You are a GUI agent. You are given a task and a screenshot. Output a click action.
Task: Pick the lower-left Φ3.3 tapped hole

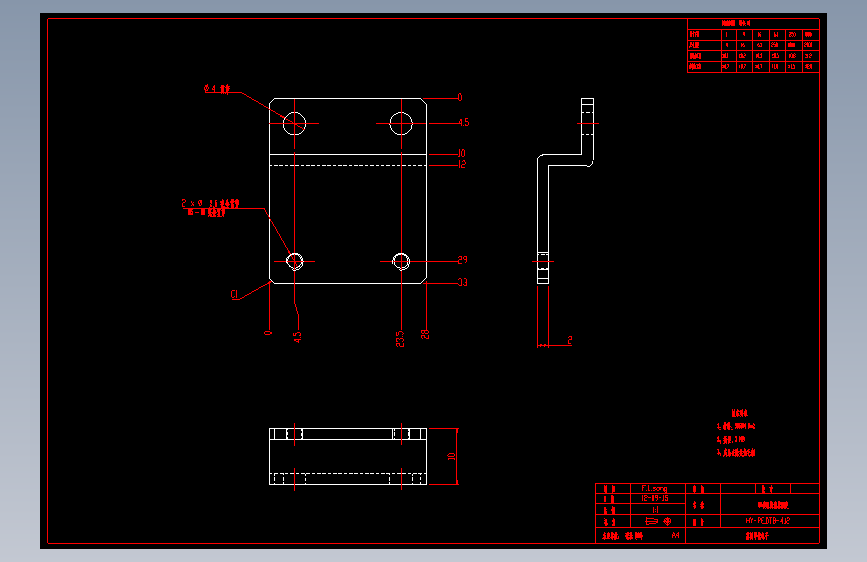coord(295,261)
